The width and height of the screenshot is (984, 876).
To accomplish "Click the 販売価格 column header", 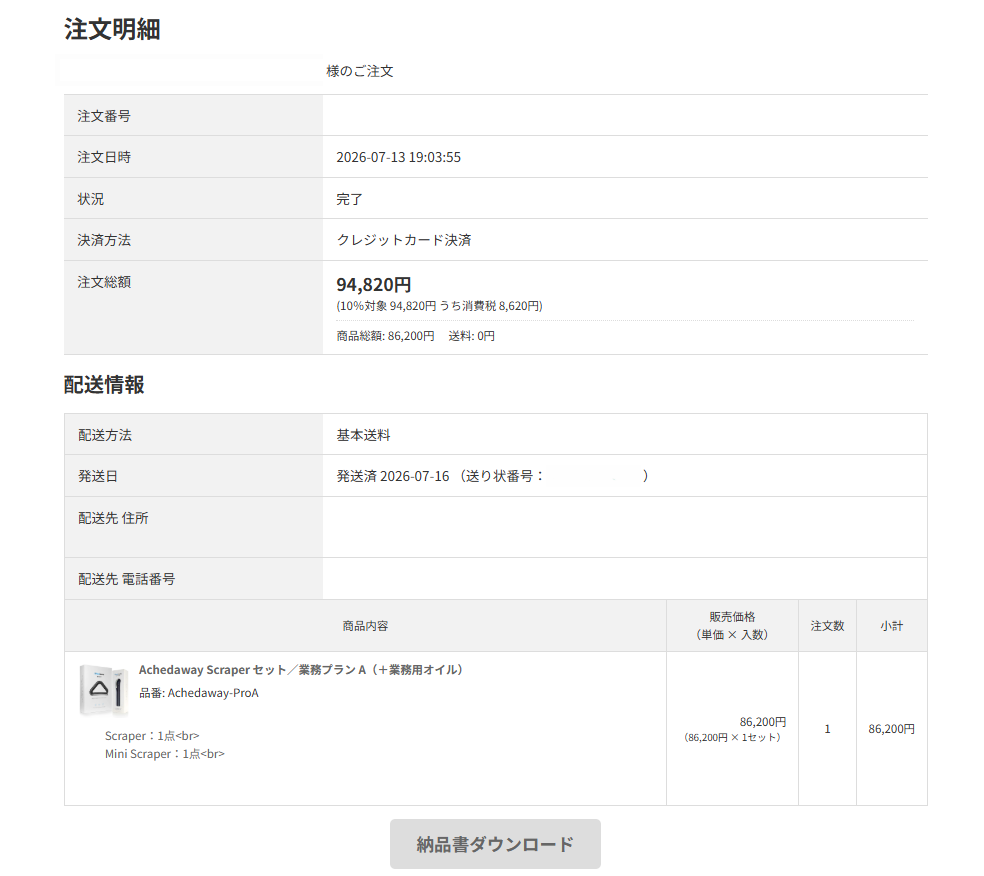I will [732, 626].
